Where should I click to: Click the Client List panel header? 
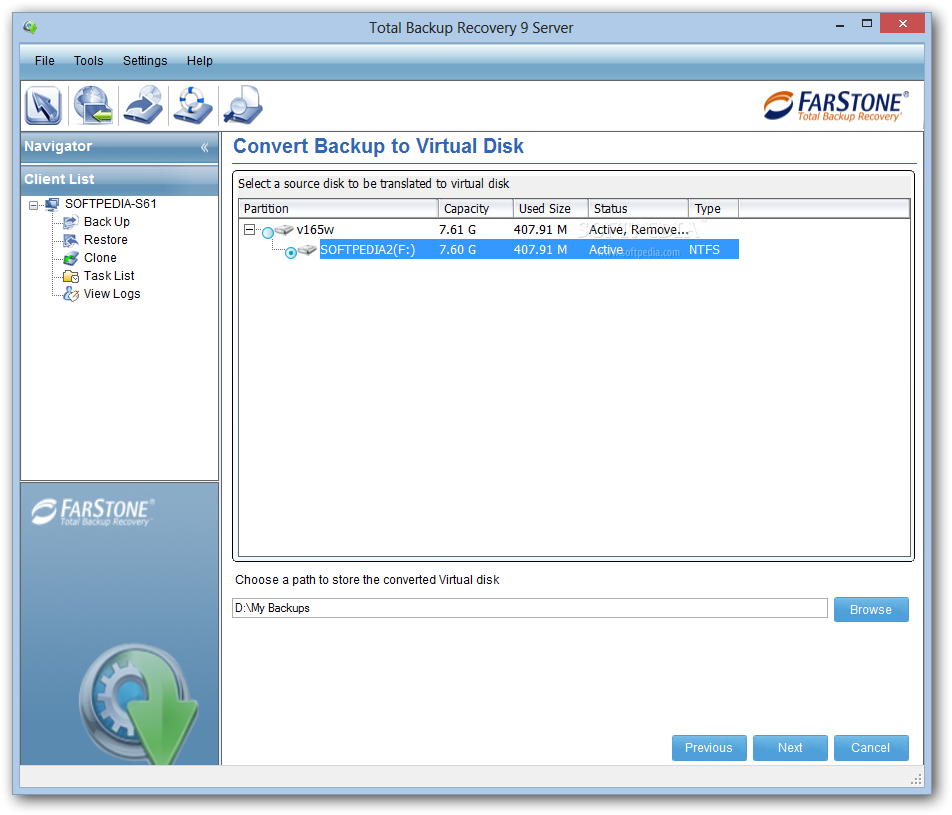click(120, 179)
